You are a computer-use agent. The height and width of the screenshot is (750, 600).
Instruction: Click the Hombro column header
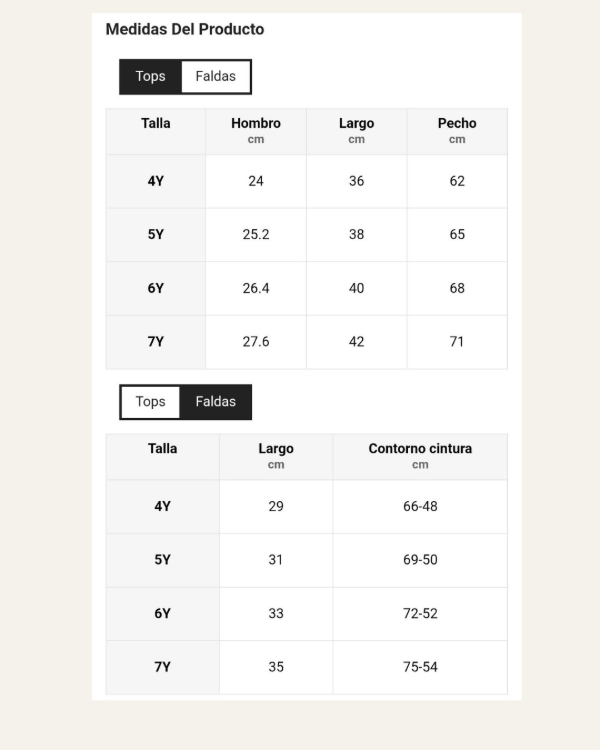pos(256,130)
